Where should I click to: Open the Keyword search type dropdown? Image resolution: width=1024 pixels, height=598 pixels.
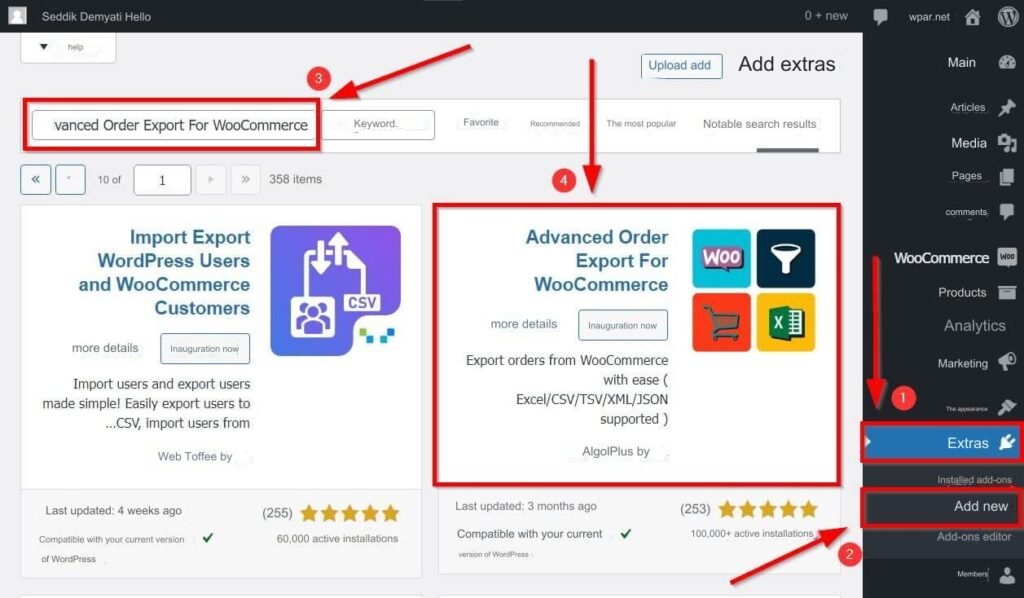coord(379,124)
